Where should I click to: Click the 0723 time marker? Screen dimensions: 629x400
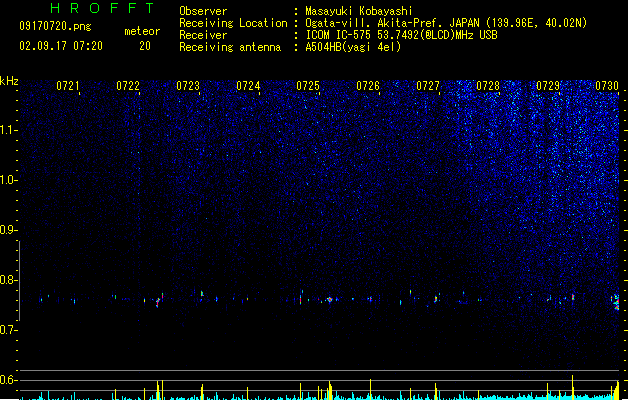(188, 86)
